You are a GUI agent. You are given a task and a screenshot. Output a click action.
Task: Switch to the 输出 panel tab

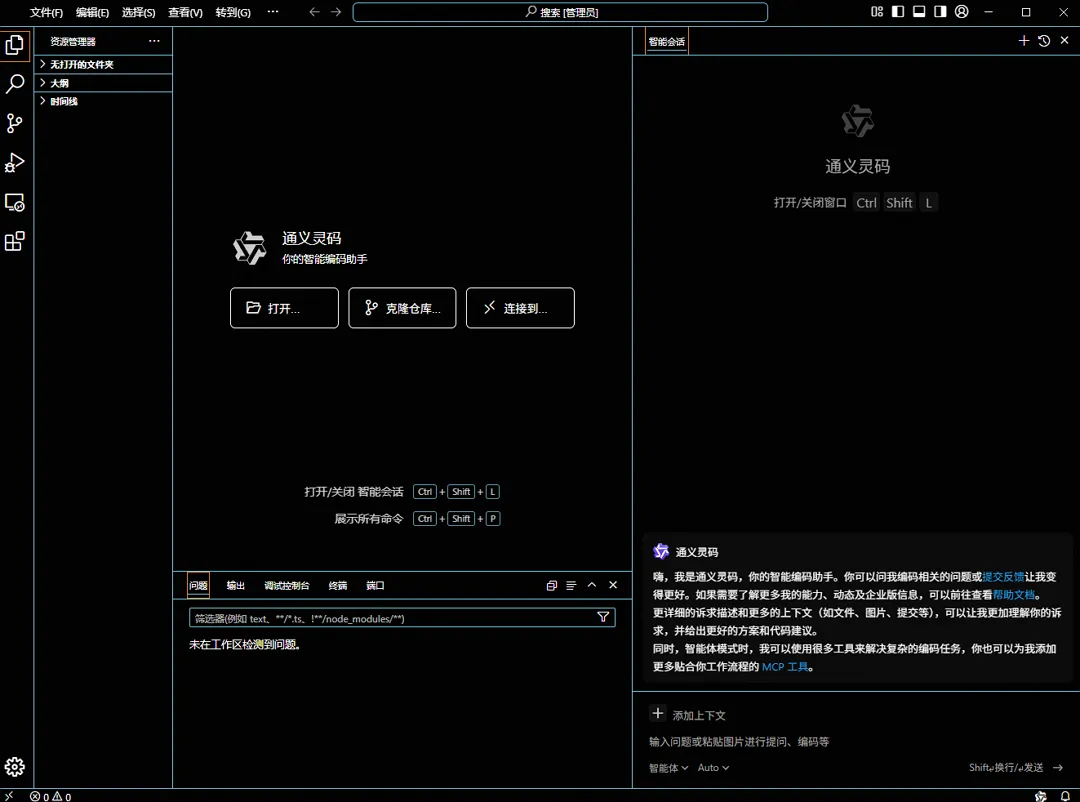click(236, 586)
